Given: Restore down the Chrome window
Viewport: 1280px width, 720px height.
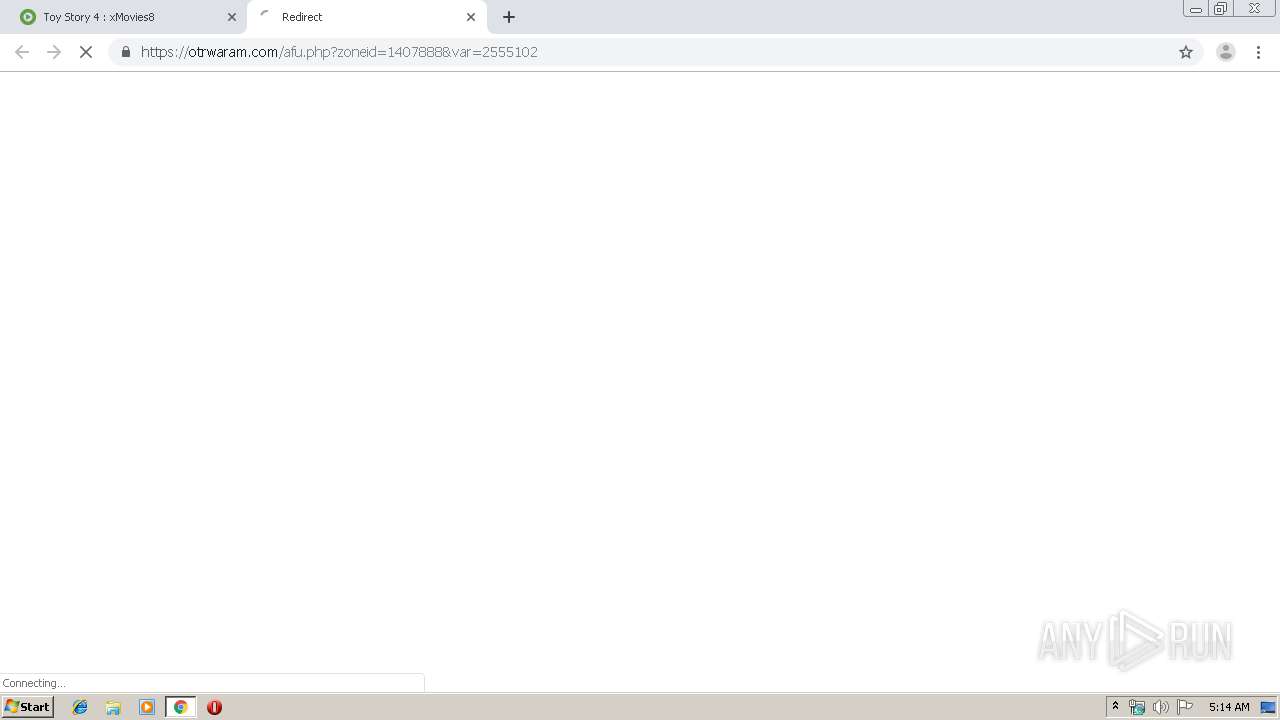Looking at the screenshot, I should click(1221, 9).
